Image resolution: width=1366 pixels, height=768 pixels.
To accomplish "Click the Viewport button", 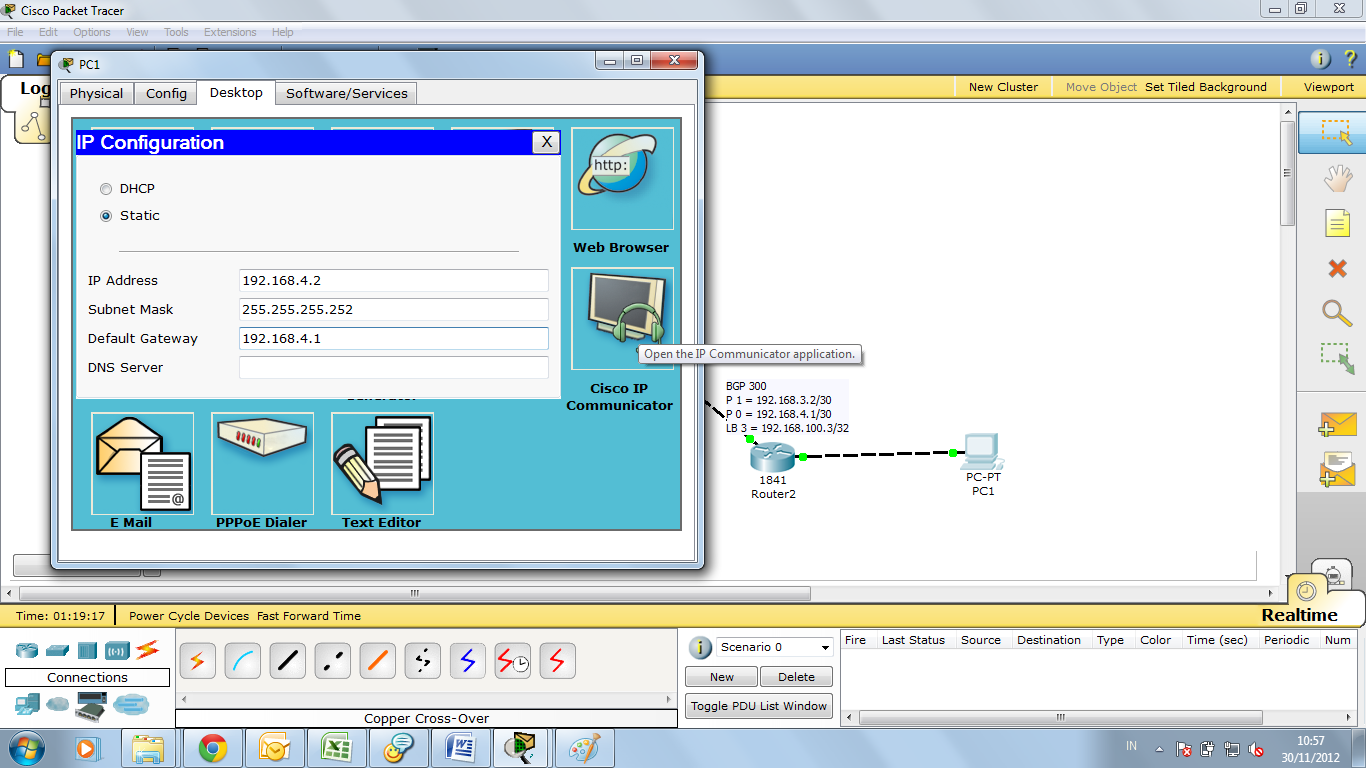I will pyautogui.click(x=1328, y=87).
